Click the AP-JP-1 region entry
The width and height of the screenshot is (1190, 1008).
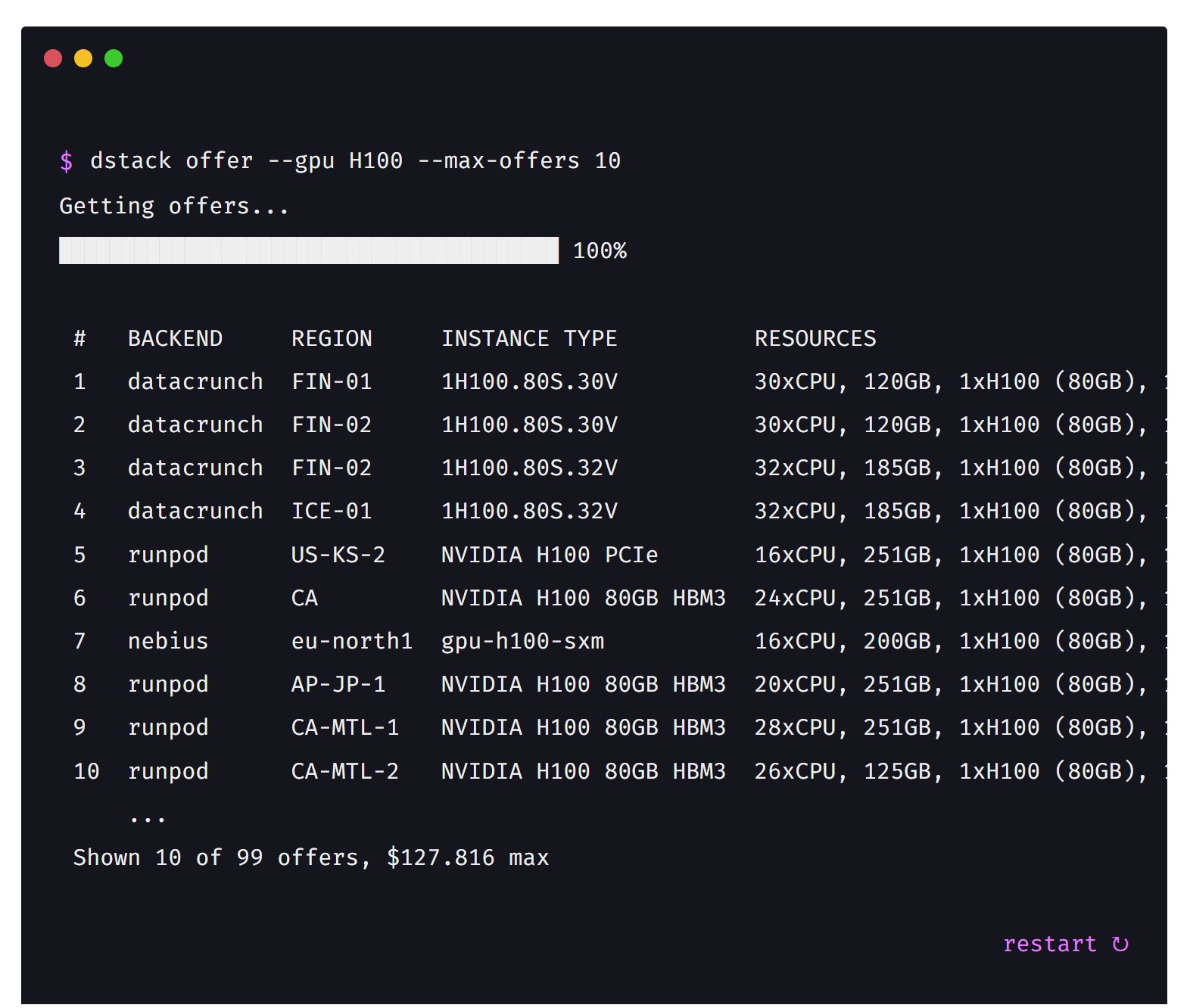pos(338,684)
